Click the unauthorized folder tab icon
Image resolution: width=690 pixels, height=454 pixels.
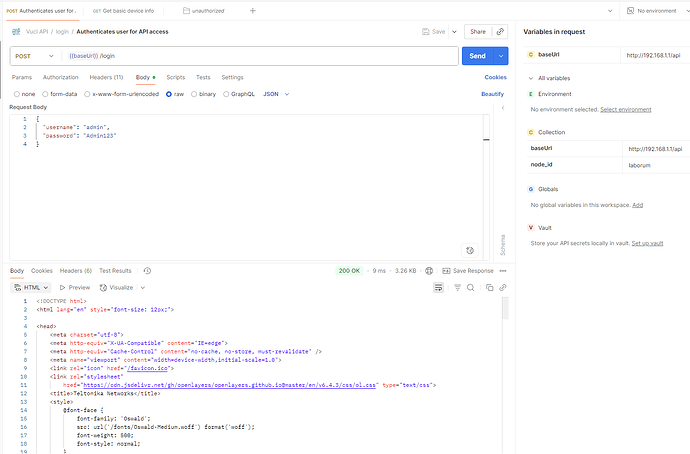click(x=187, y=11)
